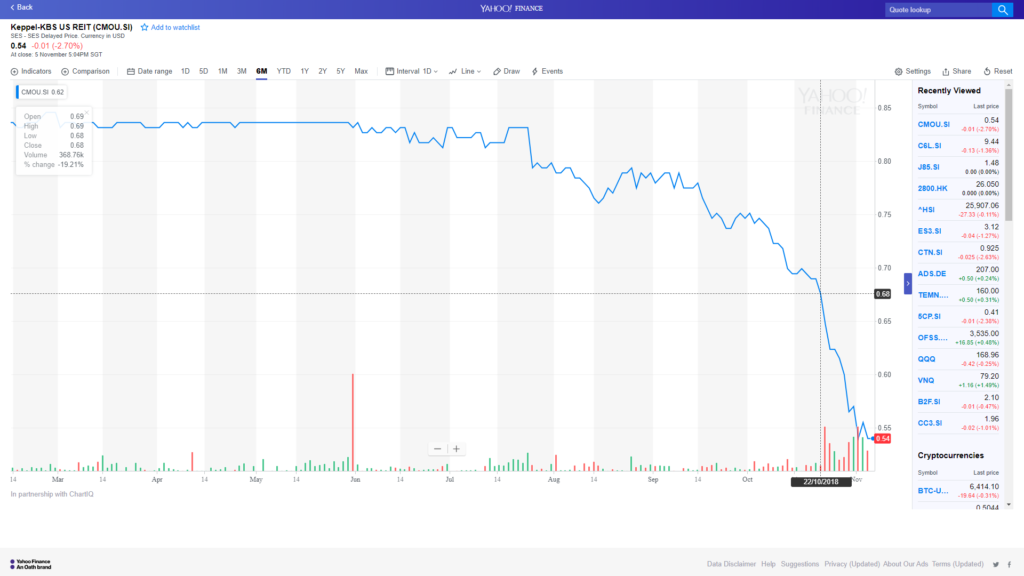Image resolution: width=1024 pixels, height=576 pixels.
Task: Click the CMOU.SI 0.62 series label
Action: [41, 92]
